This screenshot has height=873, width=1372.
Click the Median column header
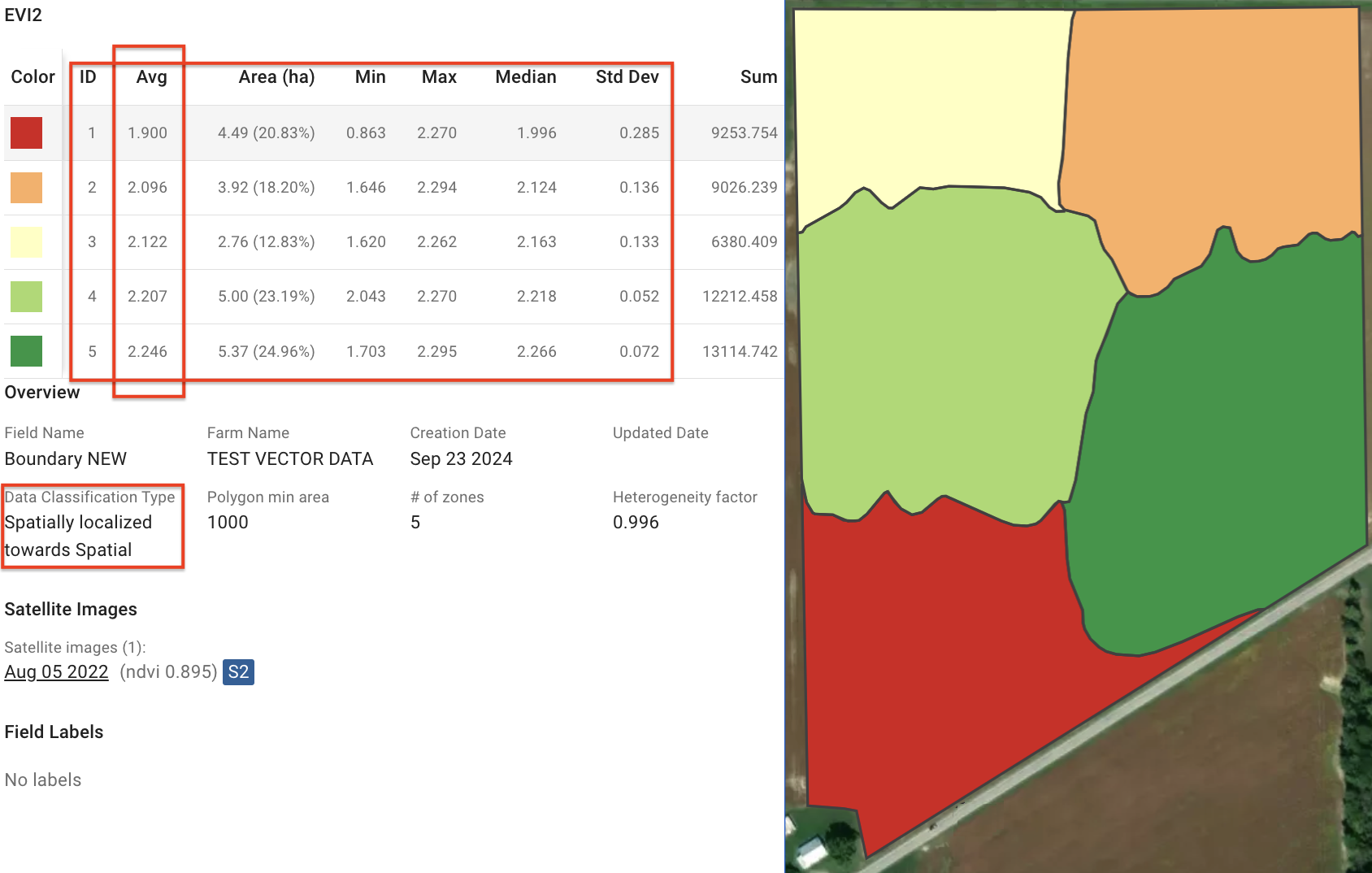[526, 77]
